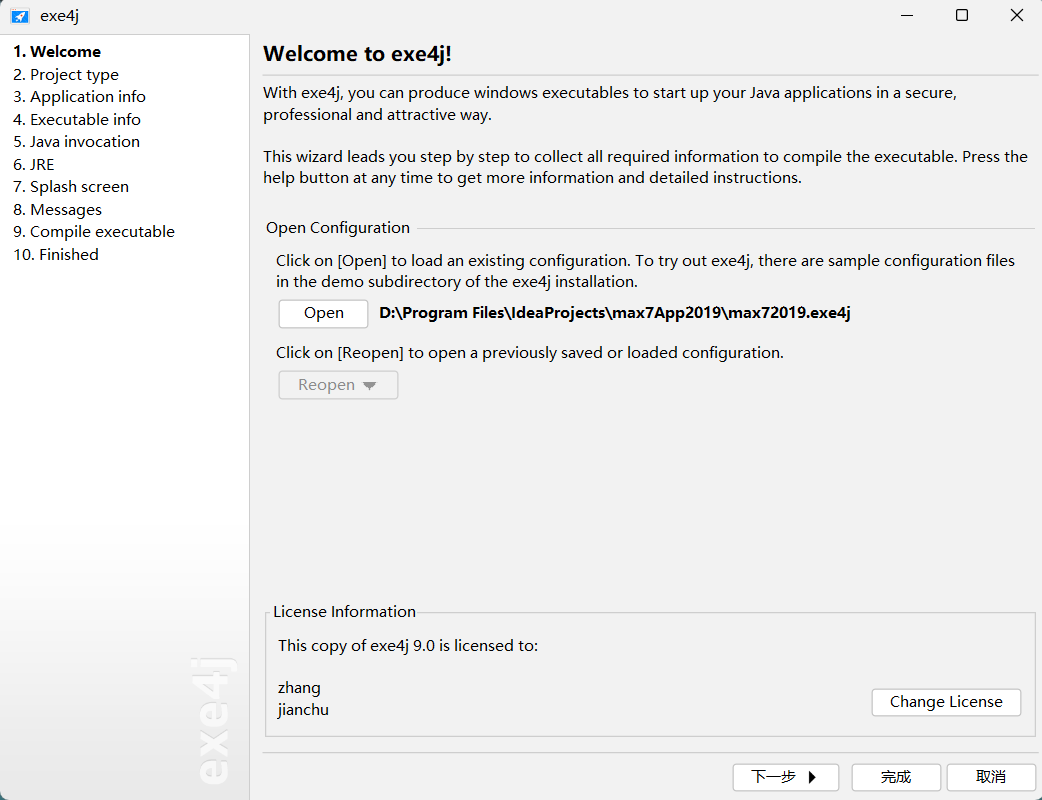This screenshot has height=800, width=1042.
Task: Minimize the exe4j window
Action: click(x=907, y=15)
